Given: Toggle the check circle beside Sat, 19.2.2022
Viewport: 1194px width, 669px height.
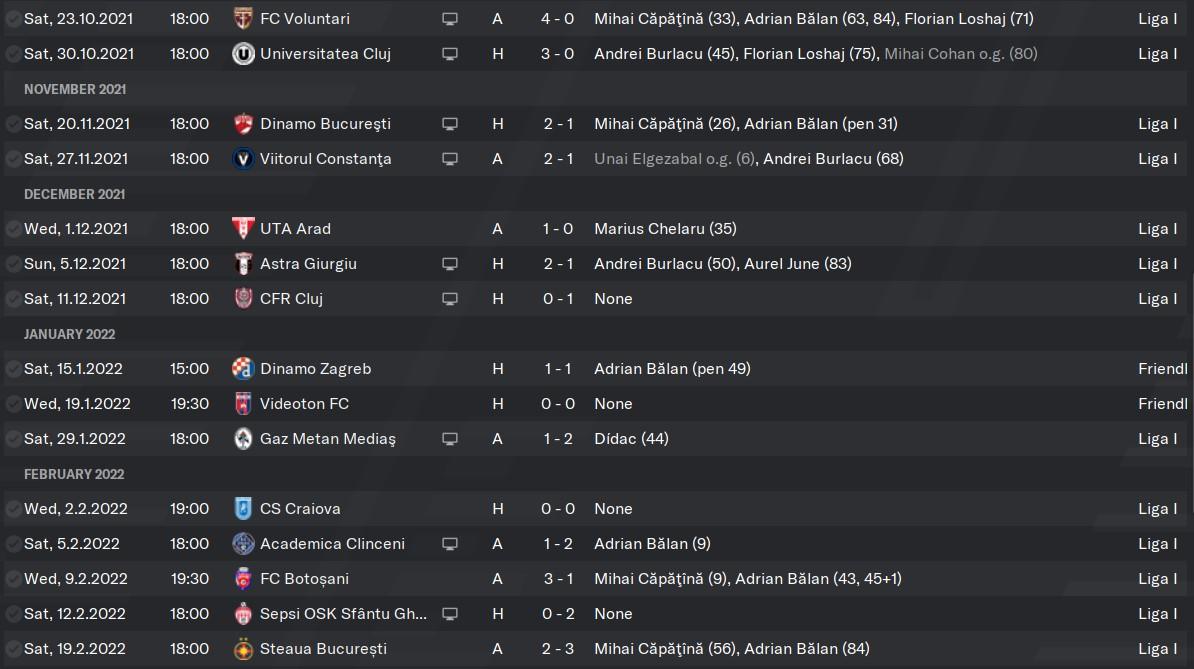Looking at the screenshot, I should pyautogui.click(x=13, y=648).
